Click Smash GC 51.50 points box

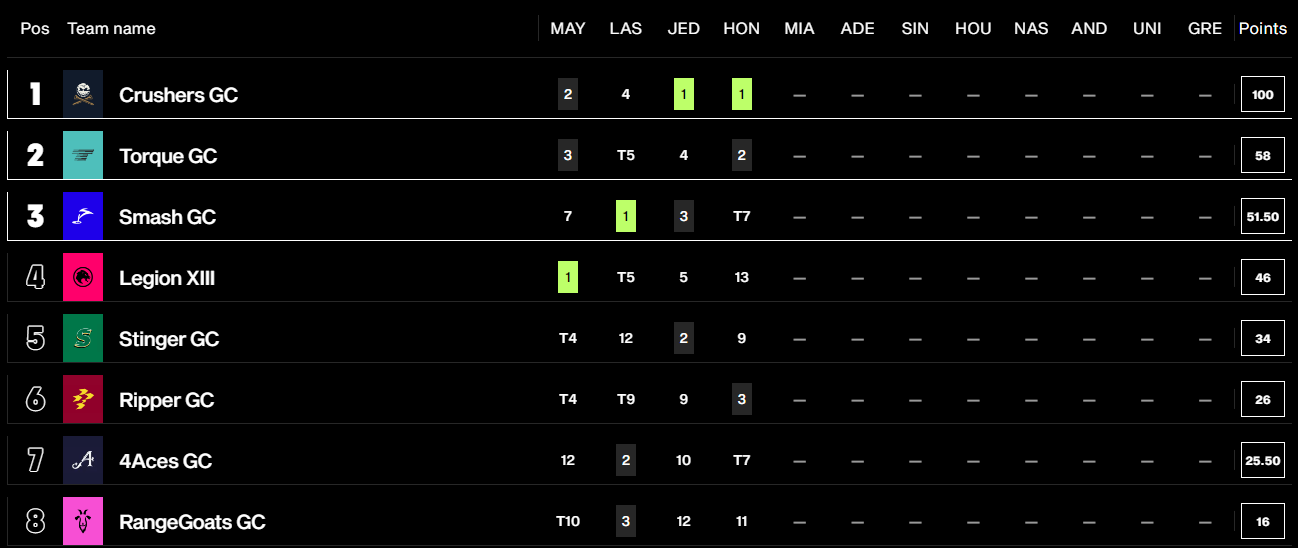pos(1263,217)
